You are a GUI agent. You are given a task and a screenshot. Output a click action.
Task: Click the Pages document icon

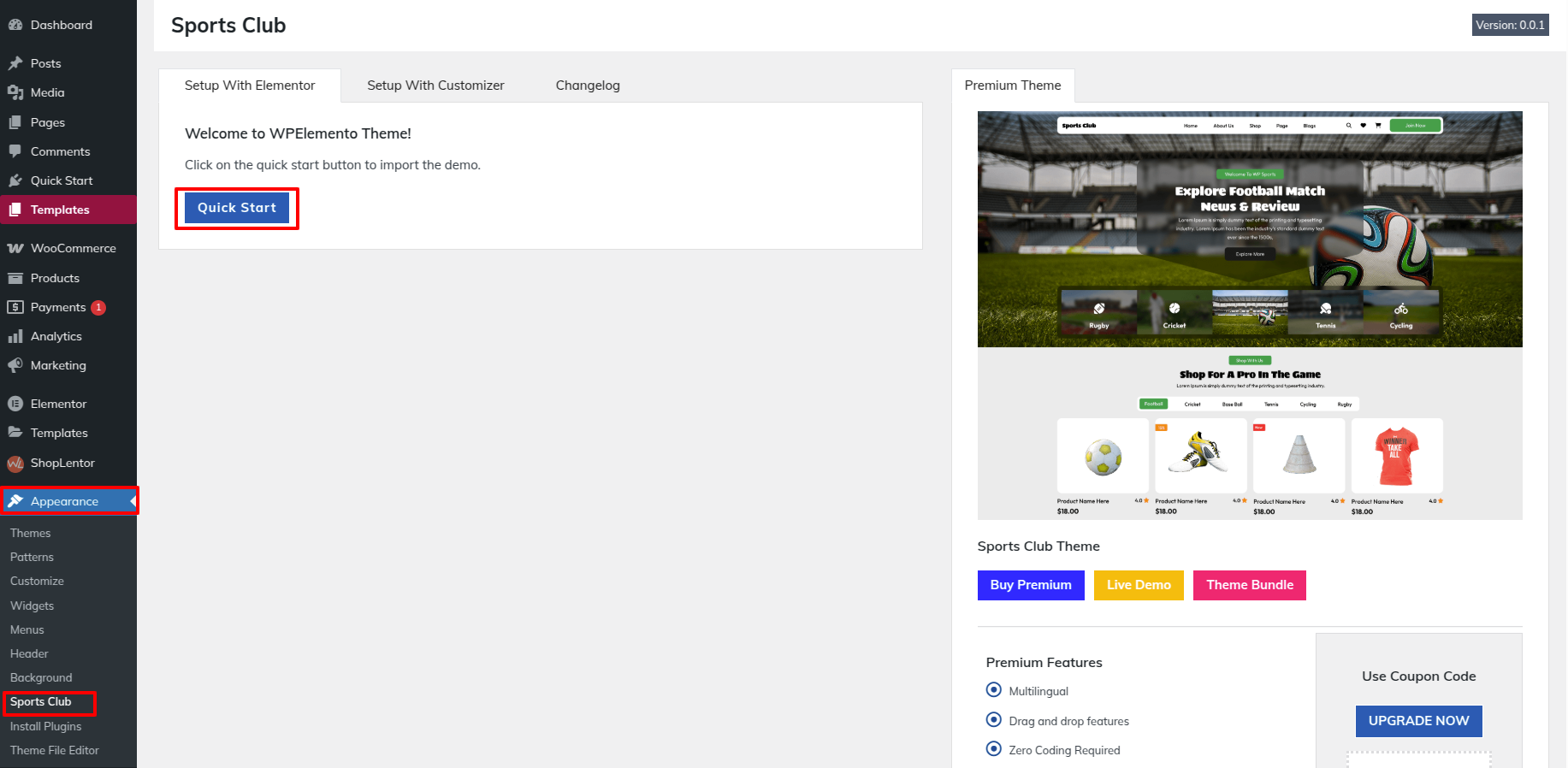click(15, 122)
